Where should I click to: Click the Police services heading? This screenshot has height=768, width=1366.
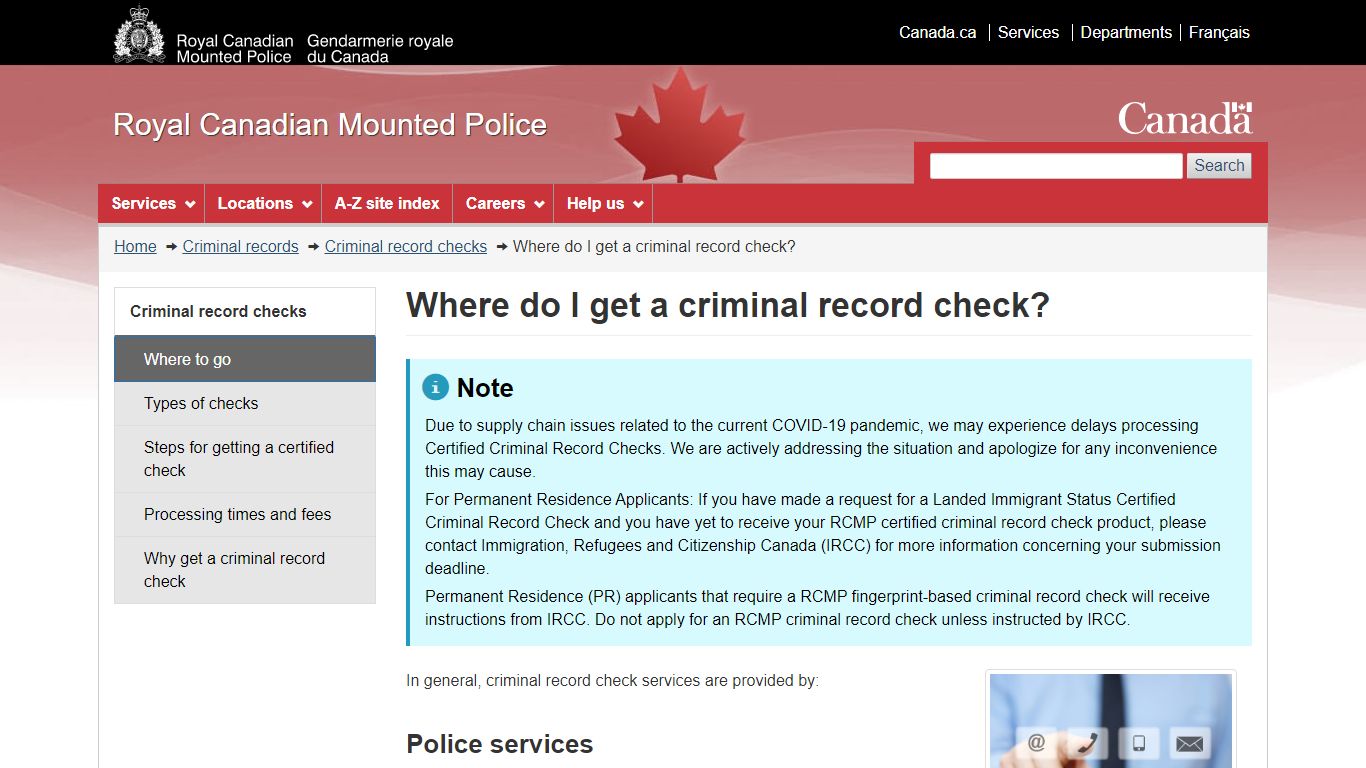[x=499, y=744]
